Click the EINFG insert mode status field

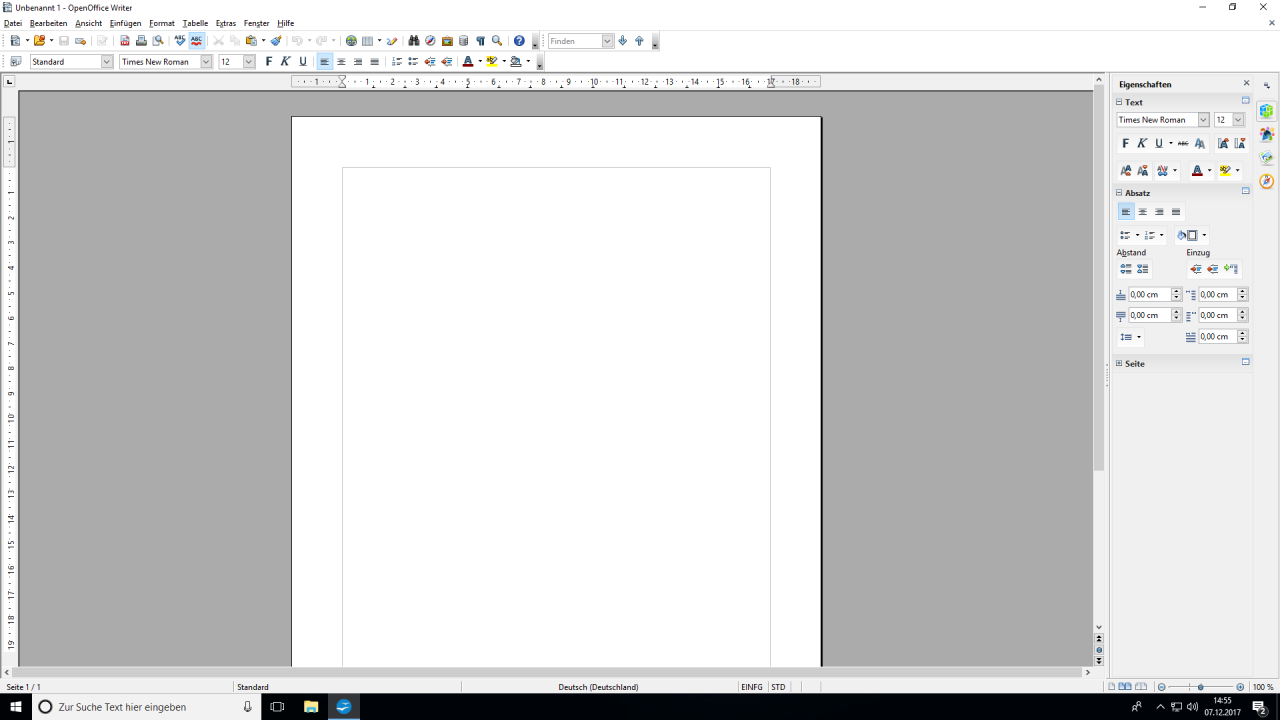click(751, 687)
